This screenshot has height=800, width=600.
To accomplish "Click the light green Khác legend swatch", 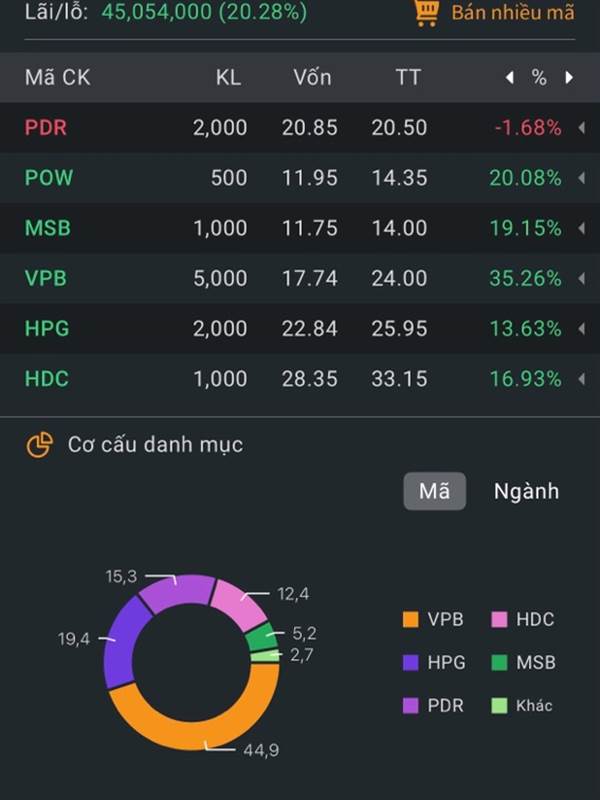I will pyautogui.click(x=499, y=706).
